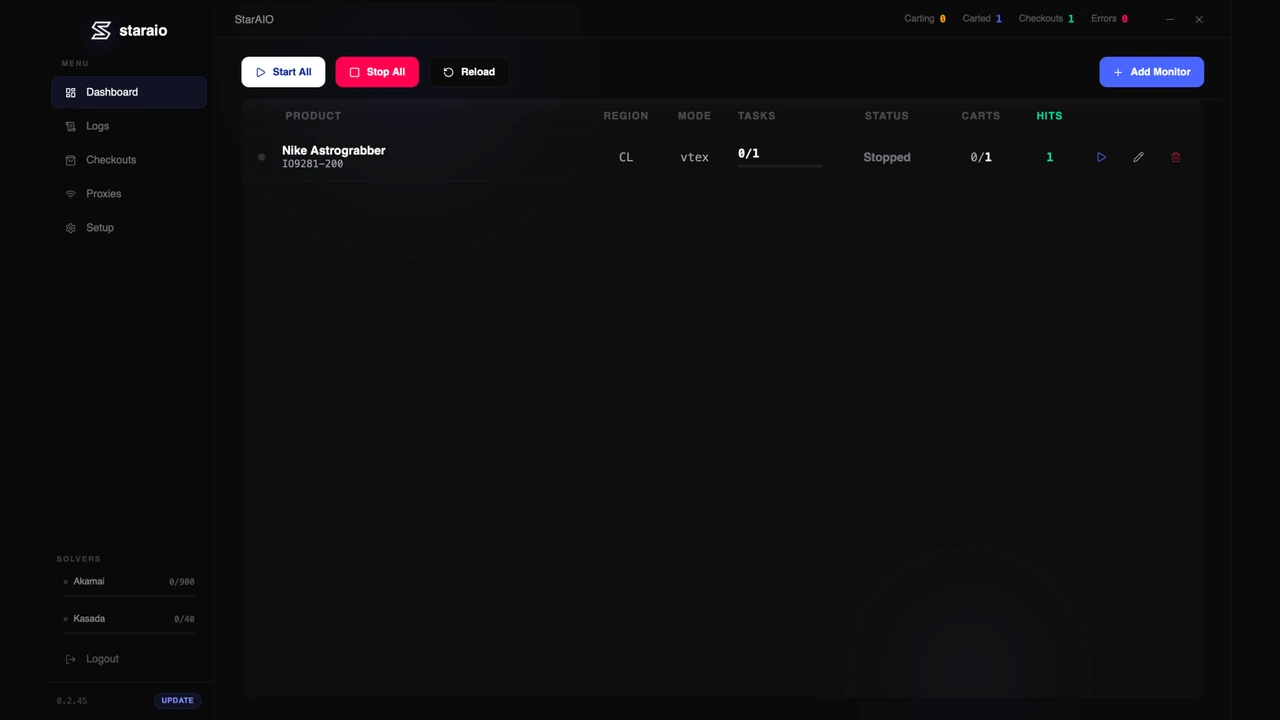Click the Logs sidebar icon

(70, 127)
